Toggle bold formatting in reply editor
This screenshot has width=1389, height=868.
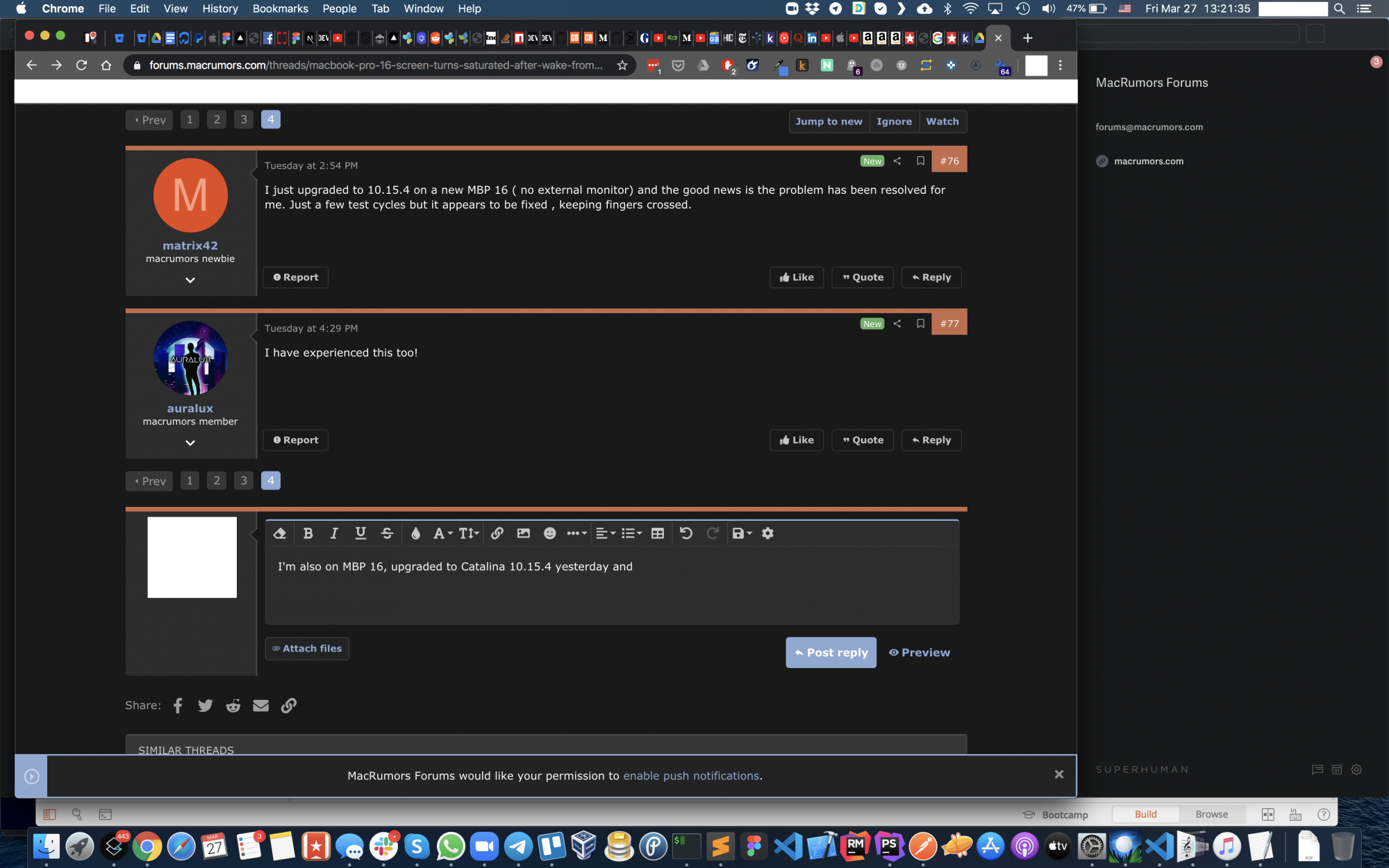point(308,533)
